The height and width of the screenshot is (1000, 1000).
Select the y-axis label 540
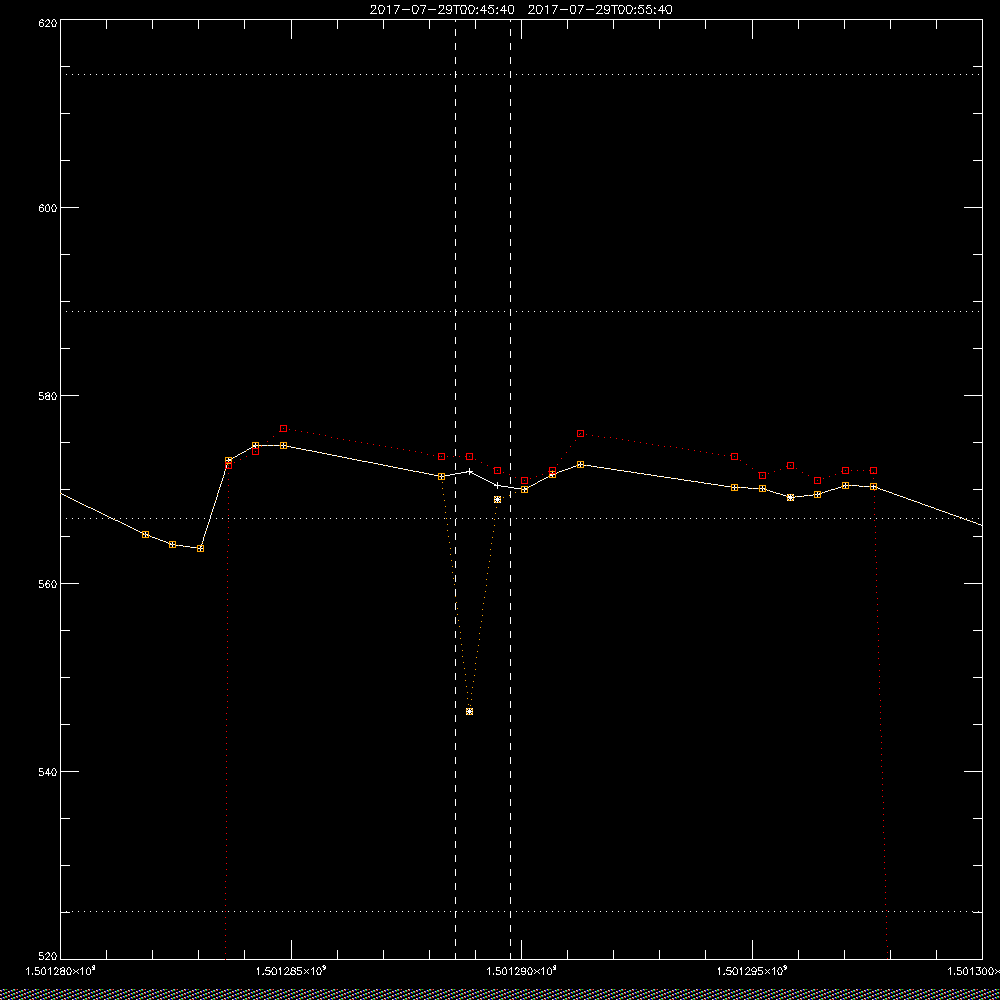49,771
